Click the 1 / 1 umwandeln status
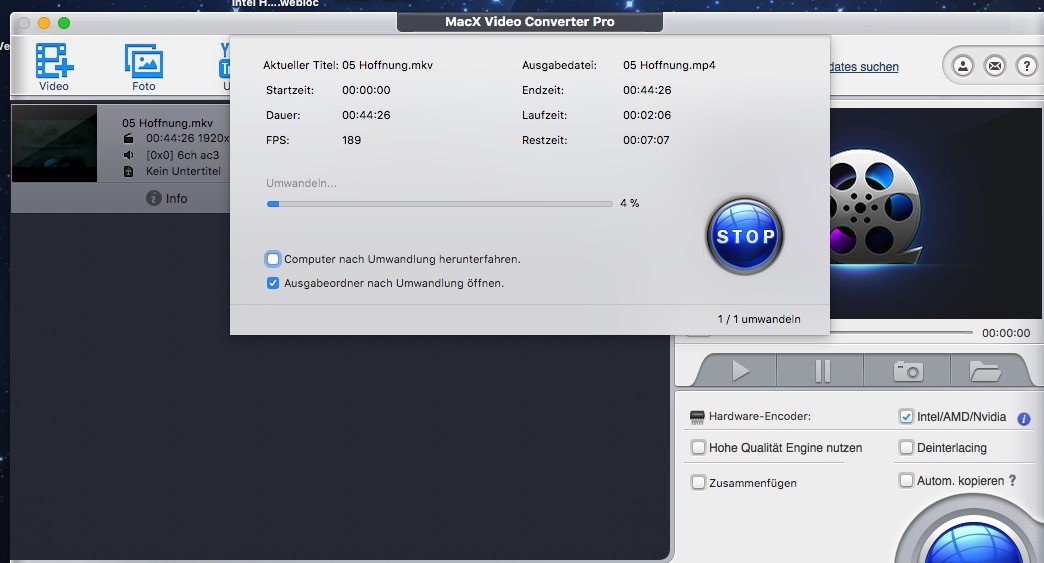The image size is (1044, 563). click(759, 319)
